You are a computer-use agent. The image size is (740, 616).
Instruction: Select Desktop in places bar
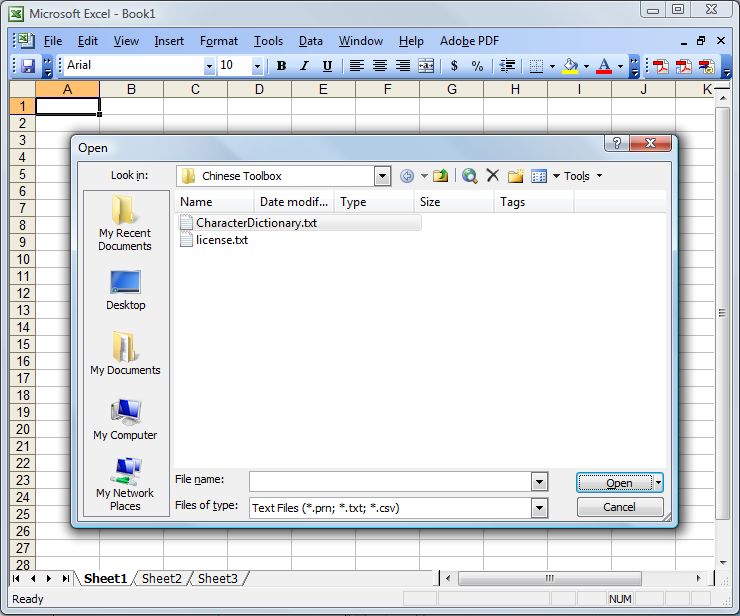[x=125, y=290]
